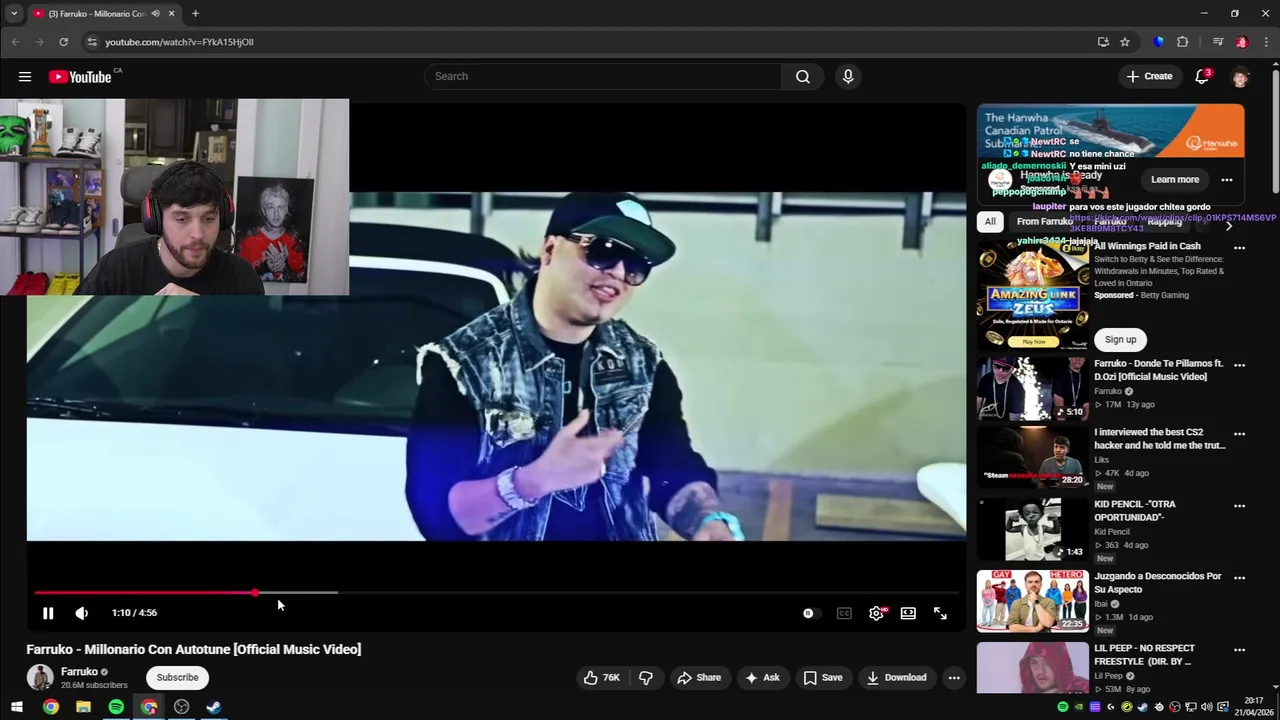Screen dimensions: 1280x720
Task: Select the From Farruko filter chip
Action: tap(1044, 221)
